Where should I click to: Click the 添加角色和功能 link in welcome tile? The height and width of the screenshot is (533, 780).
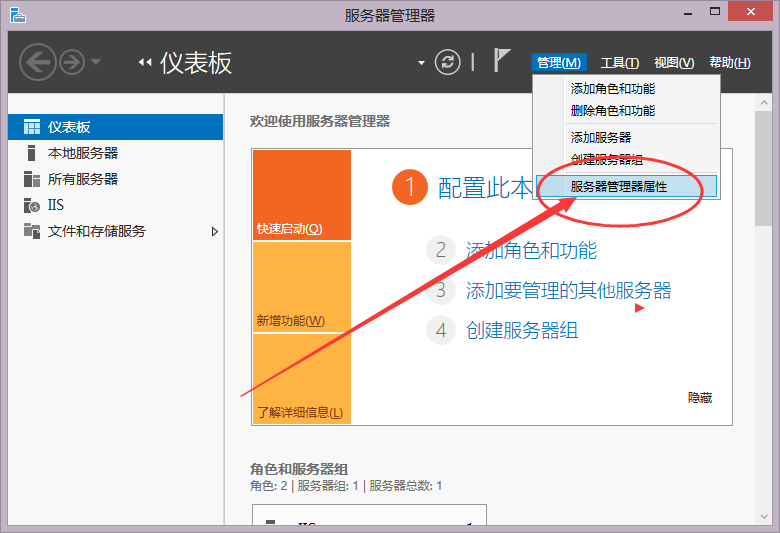point(531,250)
